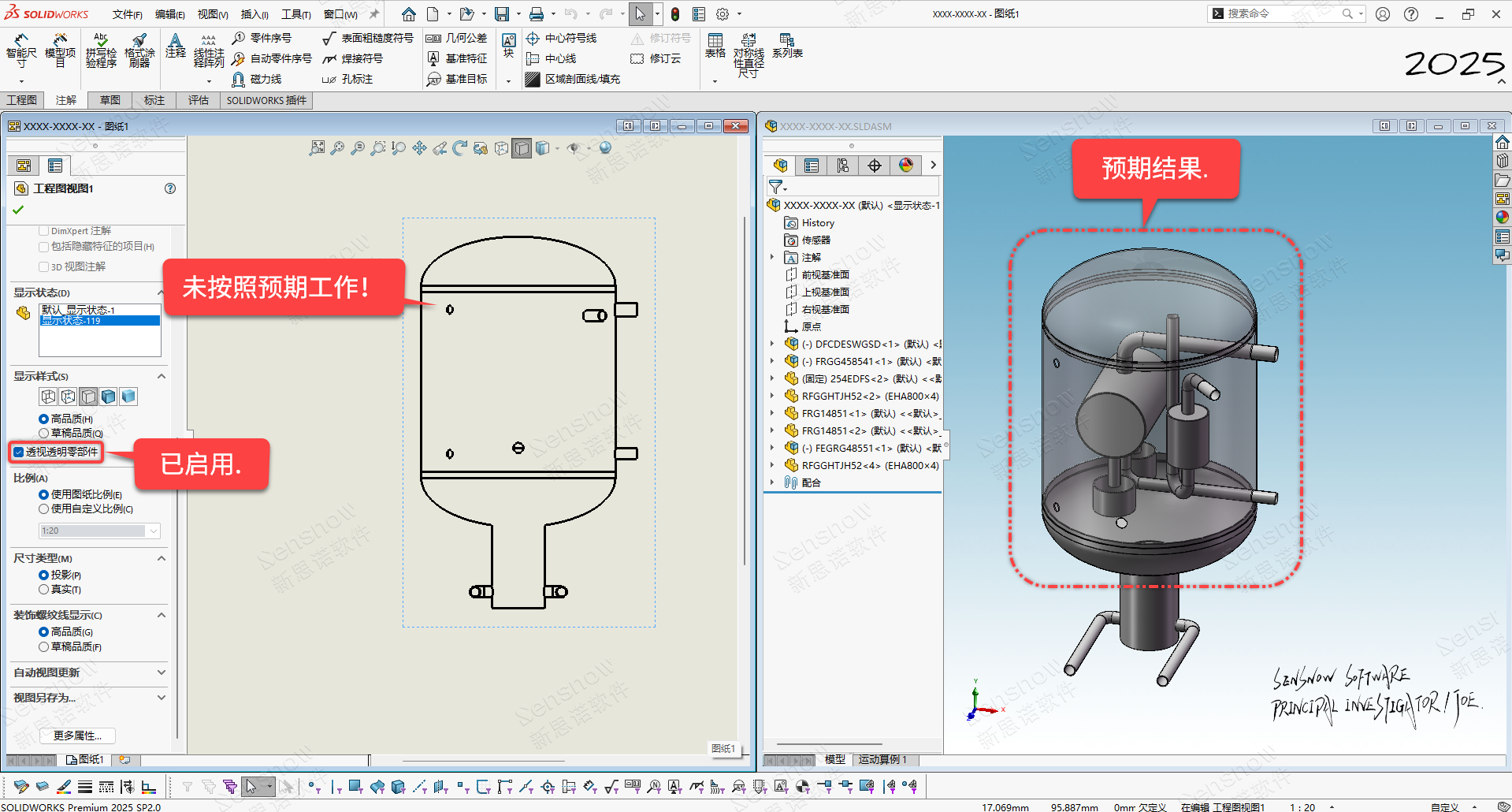Click the 更多属性... button

point(76,736)
